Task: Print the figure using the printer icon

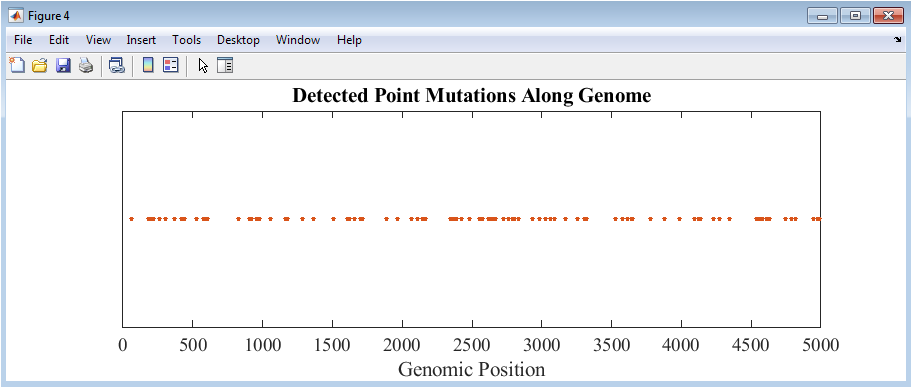Action: [86, 65]
